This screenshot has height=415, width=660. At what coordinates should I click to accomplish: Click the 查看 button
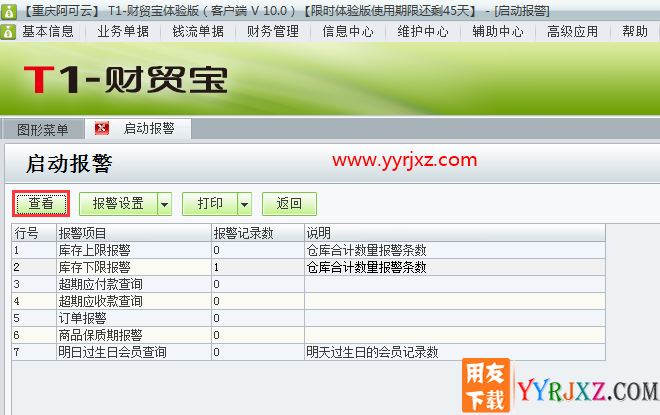[41, 204]
